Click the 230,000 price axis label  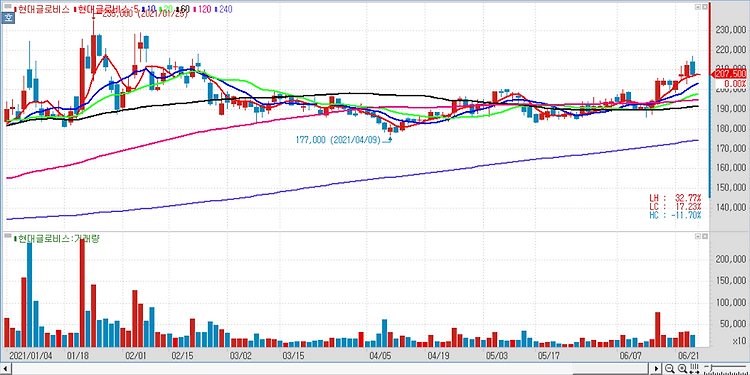(730, 30)
